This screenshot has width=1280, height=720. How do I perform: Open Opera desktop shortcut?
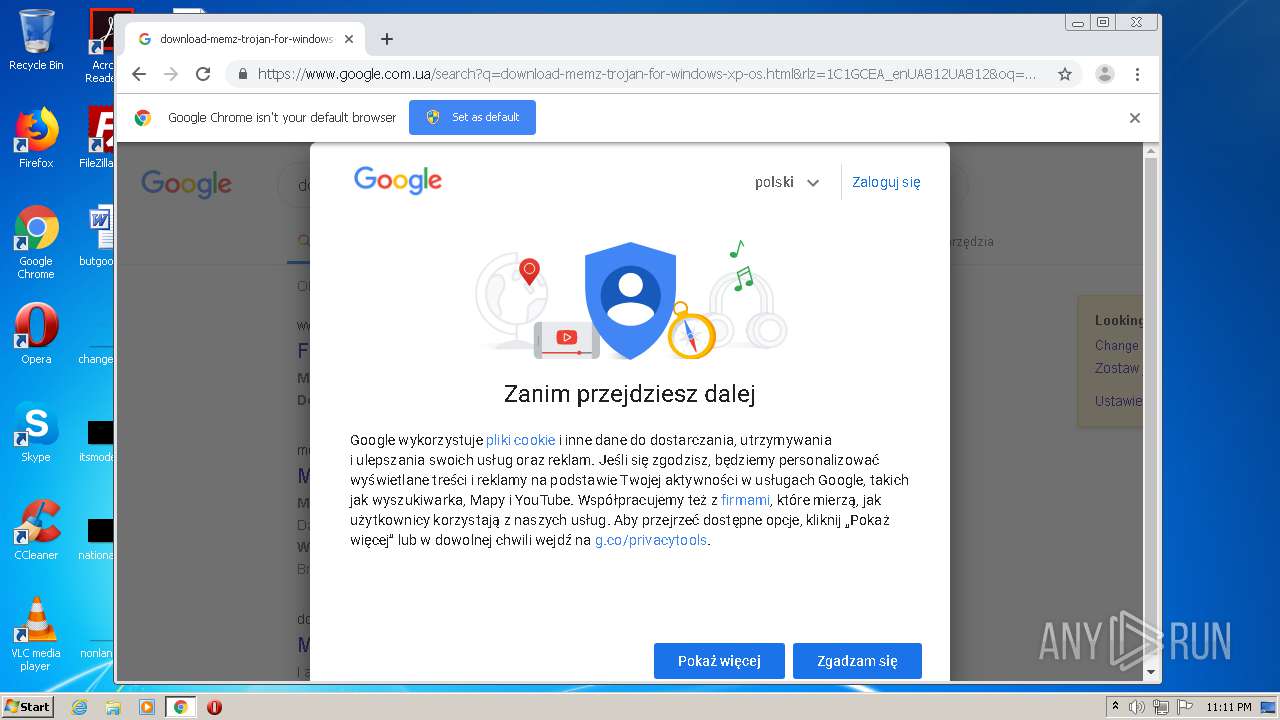[x=36, y=334]
